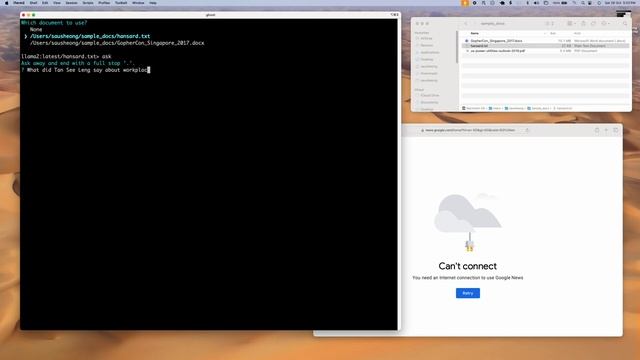Open the Toolbelt menu
The image size is (640, 360).
coord(121,3)
